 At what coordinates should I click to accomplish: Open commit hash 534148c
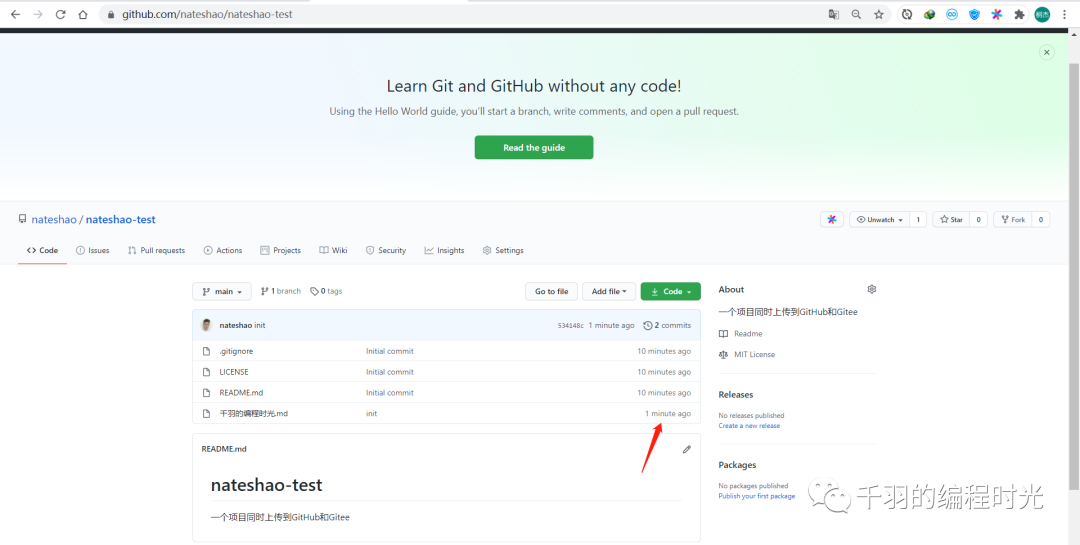pos(570,325)
